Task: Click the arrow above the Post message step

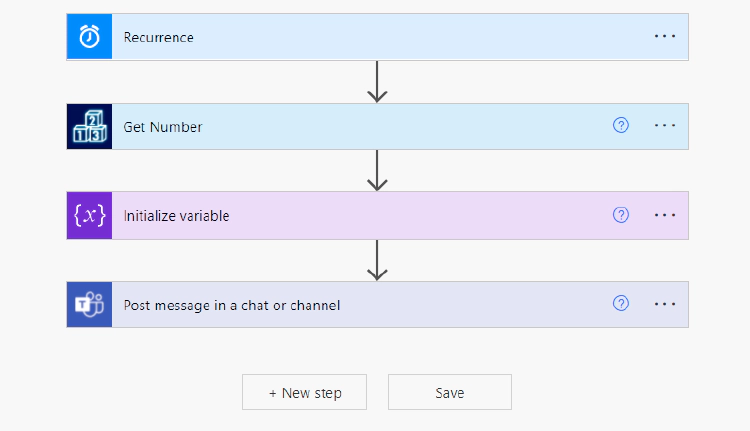Action: (x=377, y=260)
